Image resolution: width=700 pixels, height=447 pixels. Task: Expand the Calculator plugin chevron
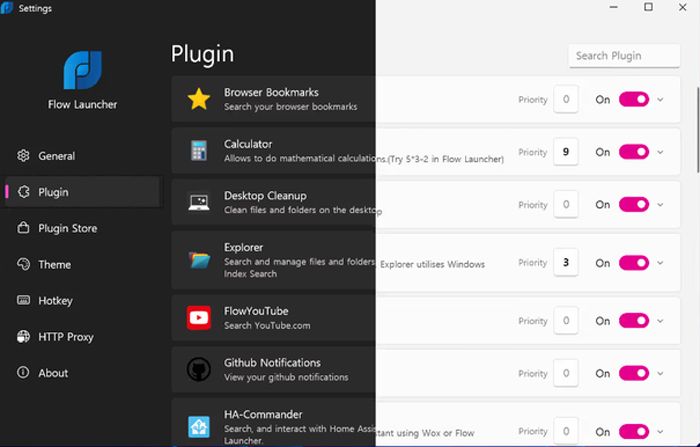coord(660,152)
